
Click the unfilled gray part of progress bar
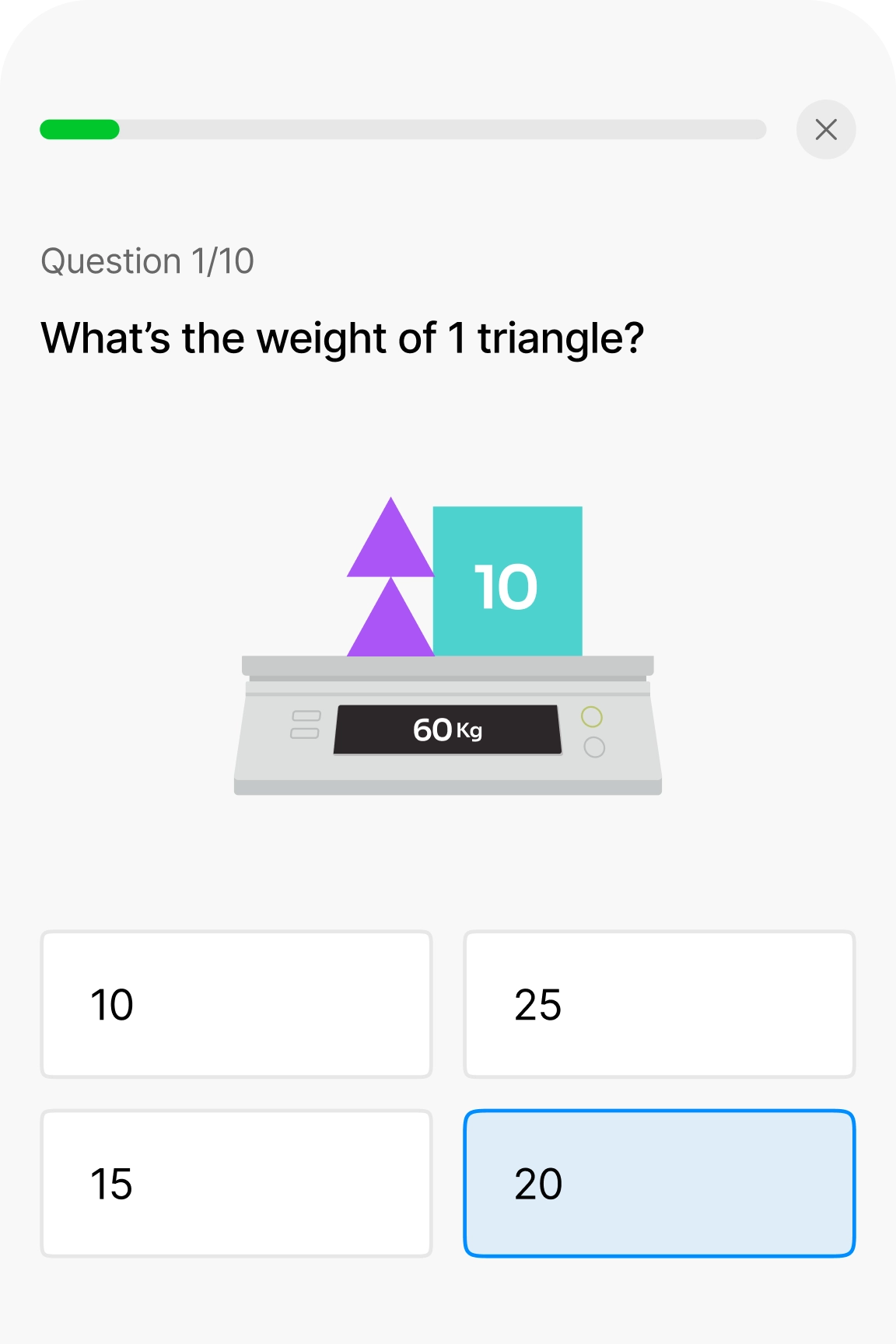pyautogui.click(x=442, y=129)
